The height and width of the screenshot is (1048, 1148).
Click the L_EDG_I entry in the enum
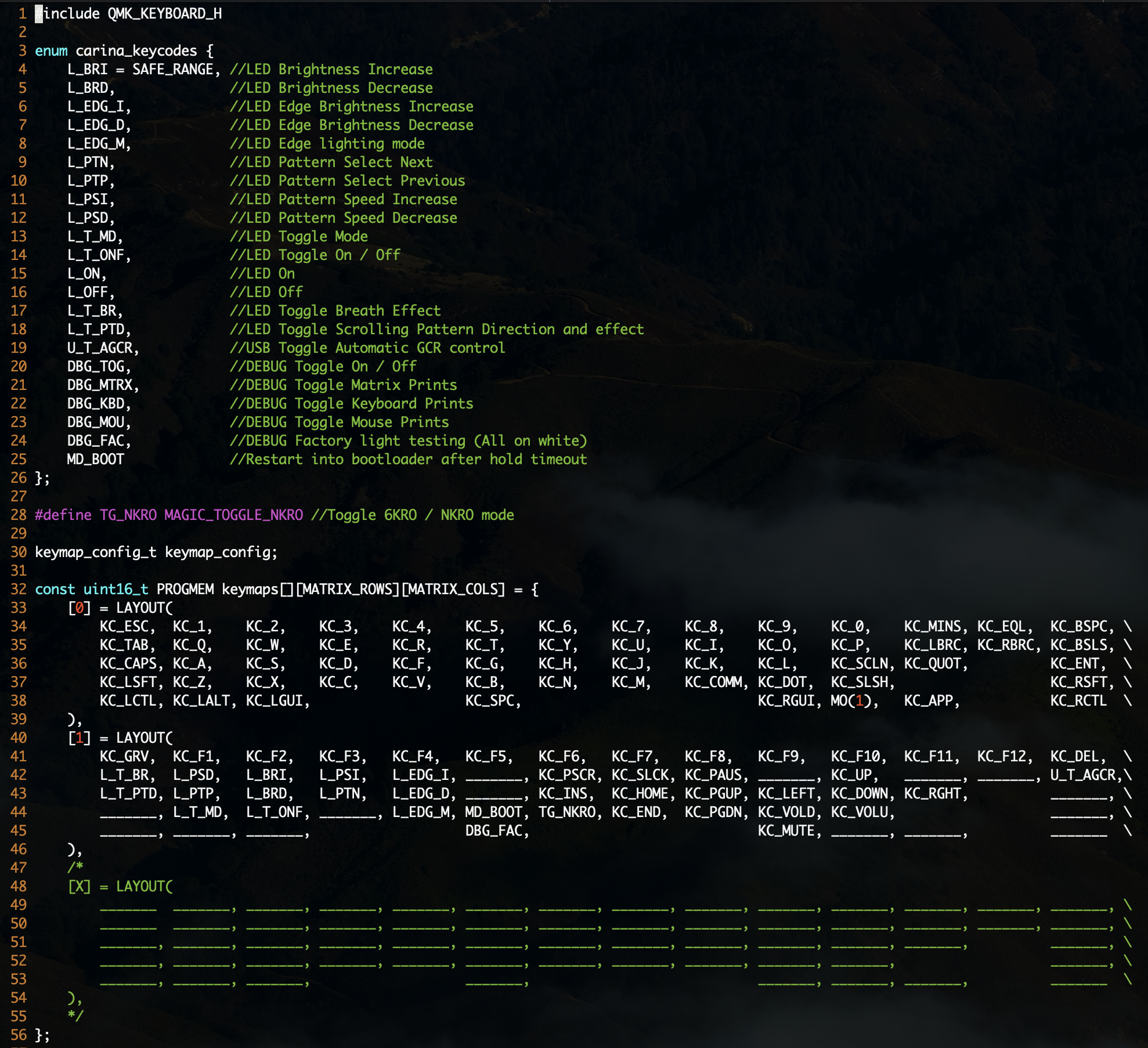(x=96, y=106)
